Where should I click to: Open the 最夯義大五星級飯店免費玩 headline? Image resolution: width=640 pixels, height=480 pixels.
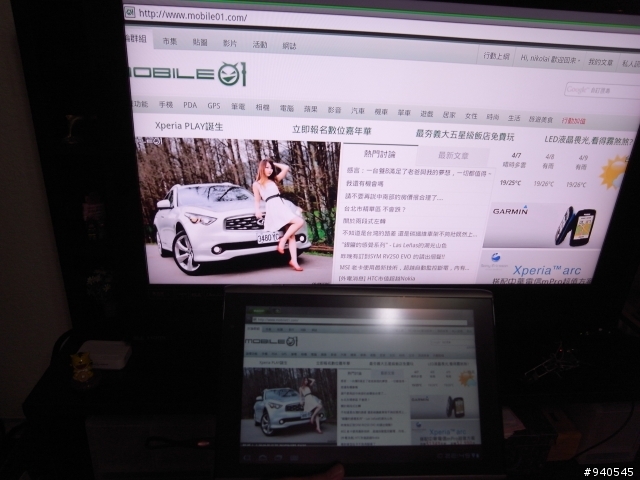coord(465,135)
